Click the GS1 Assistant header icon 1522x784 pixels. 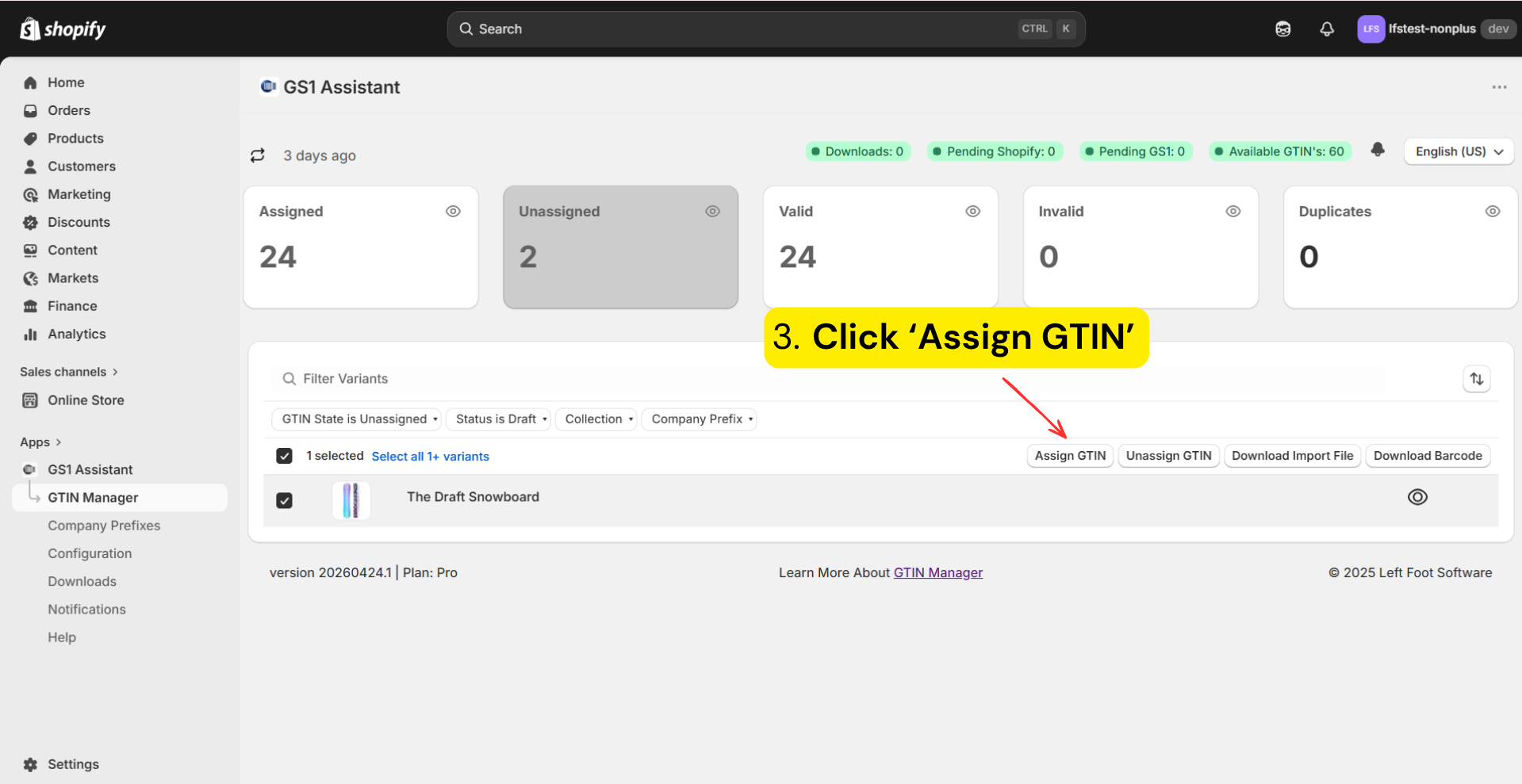coord(268,86)
